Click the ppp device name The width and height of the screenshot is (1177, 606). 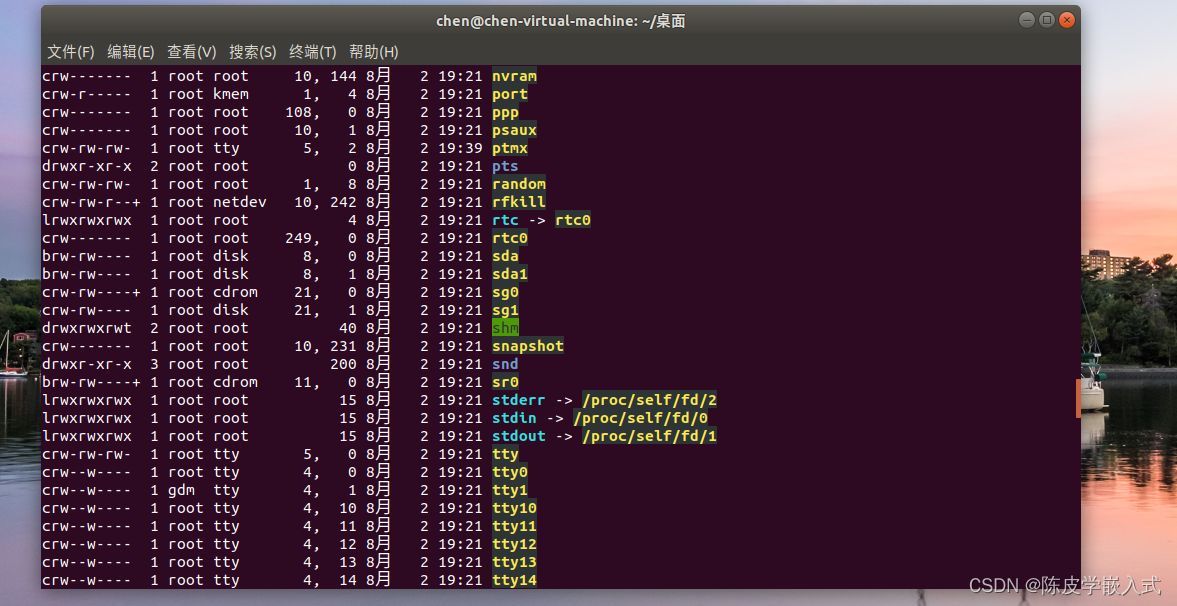(505, 112)
